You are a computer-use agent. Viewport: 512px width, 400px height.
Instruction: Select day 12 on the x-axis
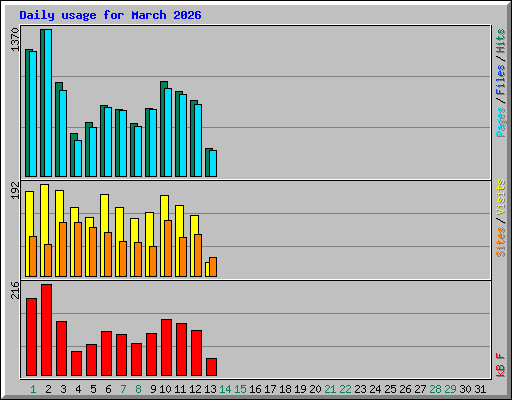(195, 389)
